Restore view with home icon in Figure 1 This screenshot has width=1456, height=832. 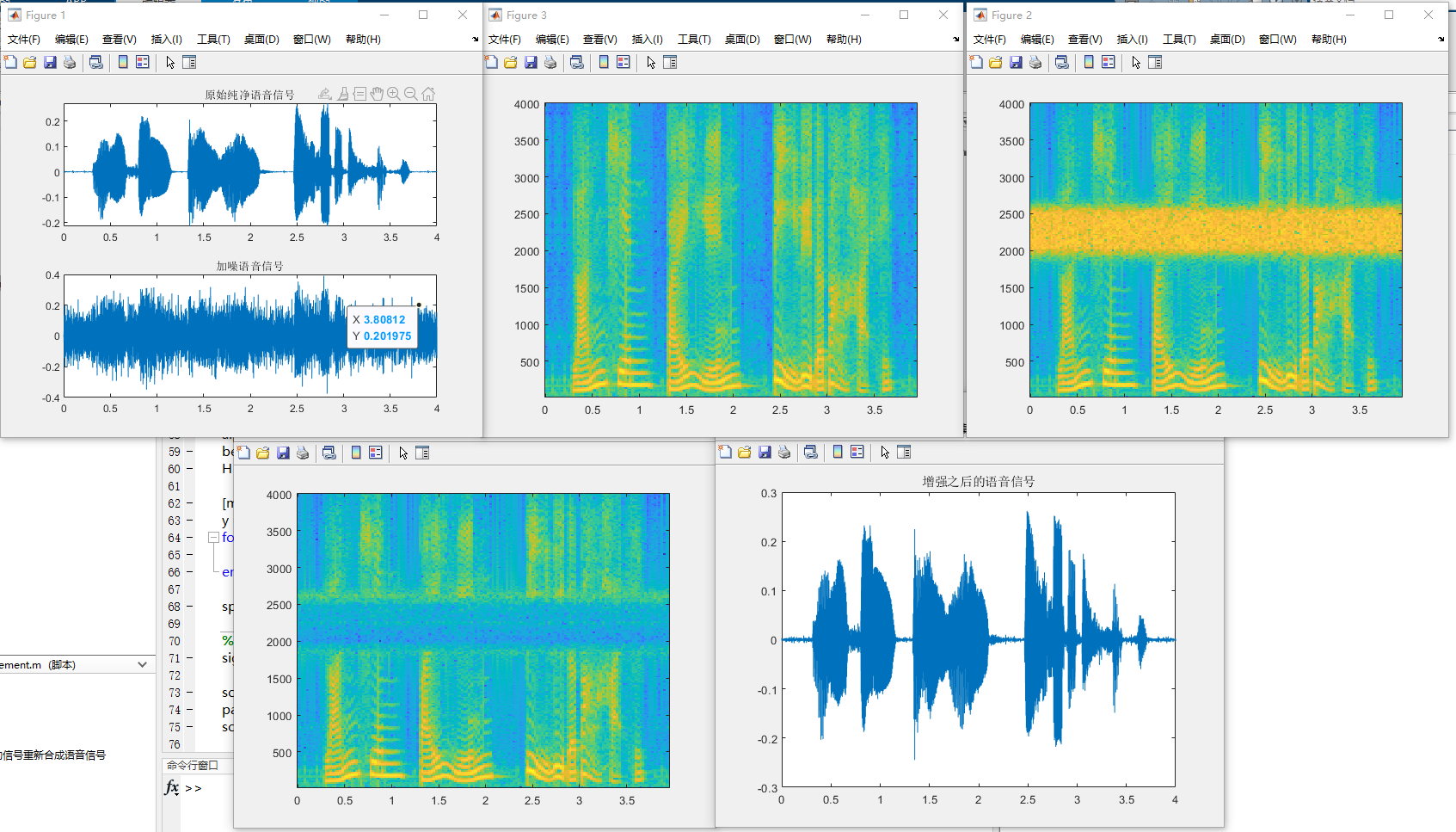(428, 94)
